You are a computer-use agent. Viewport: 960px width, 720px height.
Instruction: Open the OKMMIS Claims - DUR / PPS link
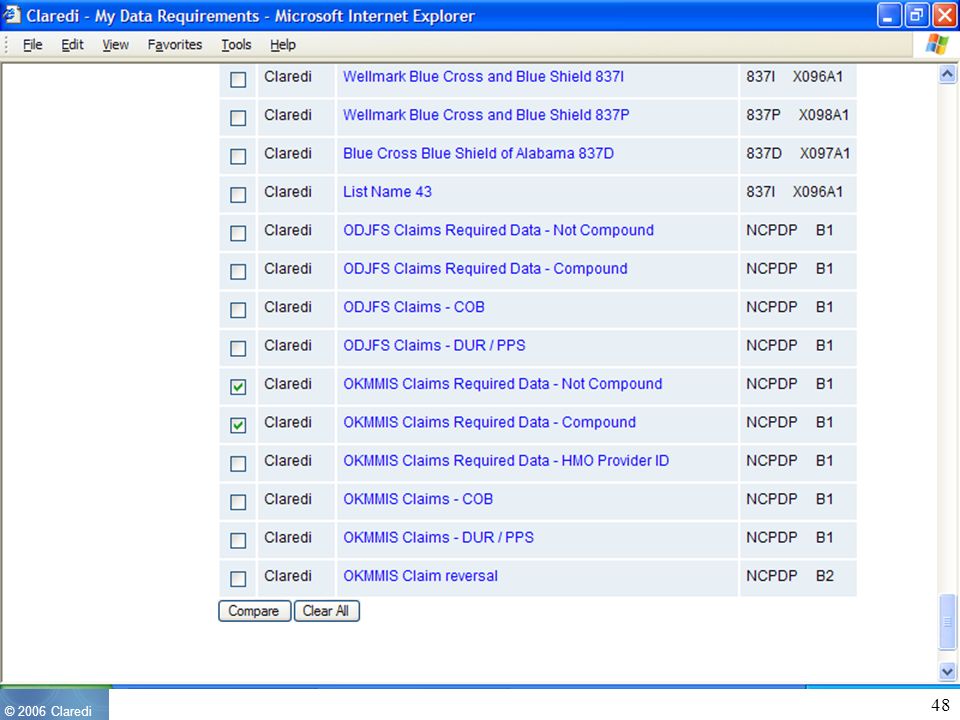pos(438,538)
